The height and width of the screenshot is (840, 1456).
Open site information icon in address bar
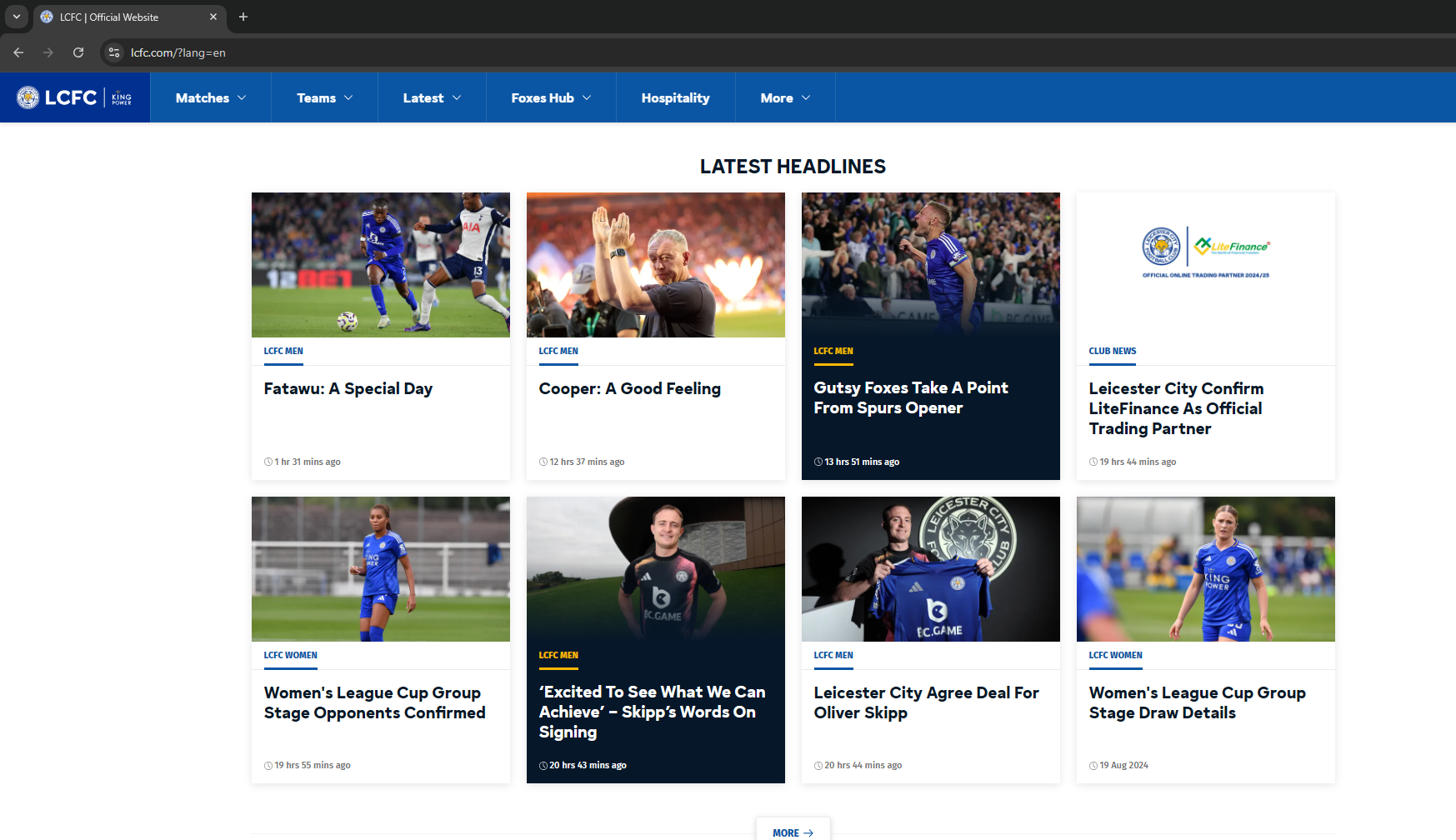114,52
